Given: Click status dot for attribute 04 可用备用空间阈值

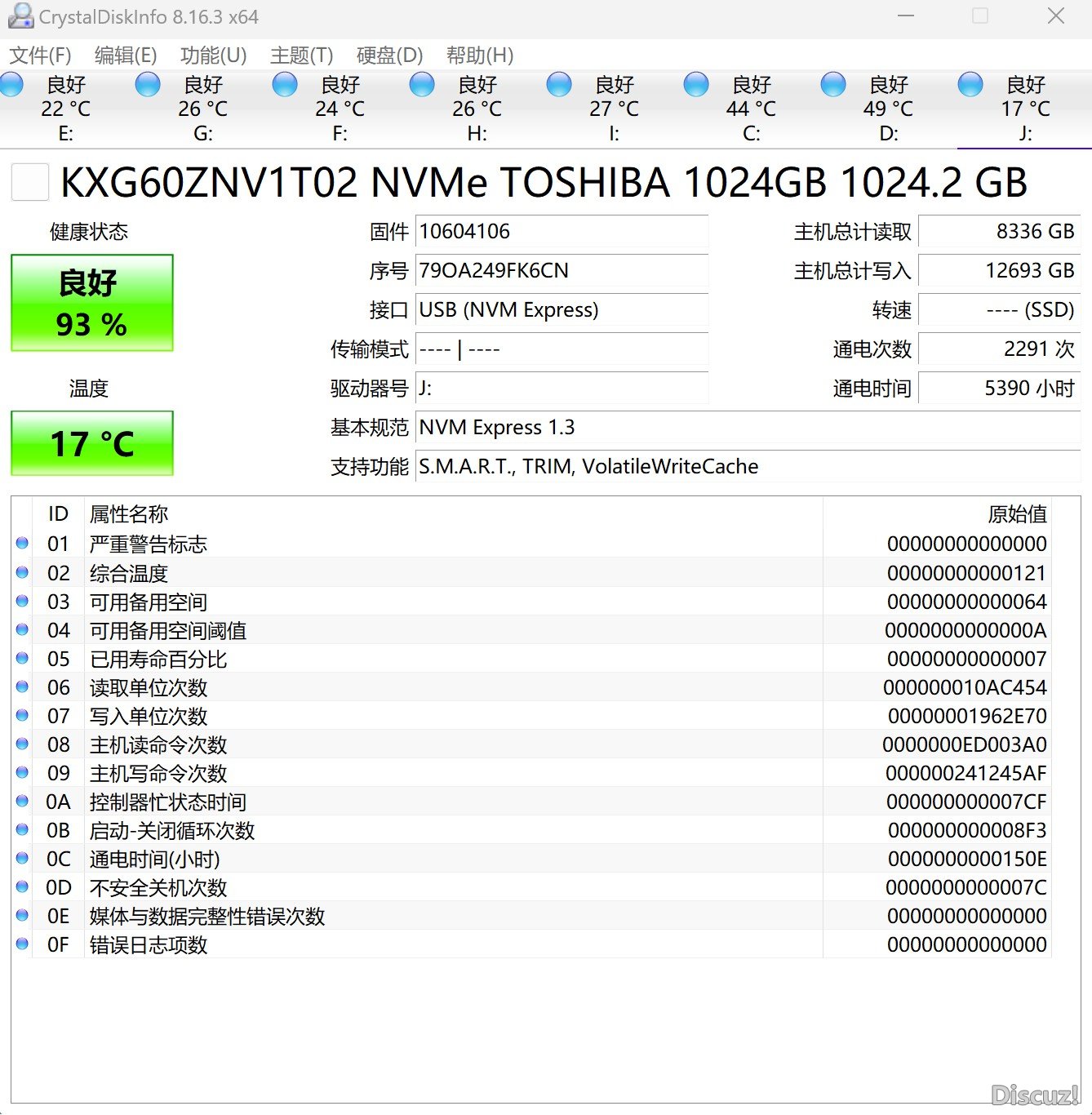Looking at the screenshot, I should (22, 629).
